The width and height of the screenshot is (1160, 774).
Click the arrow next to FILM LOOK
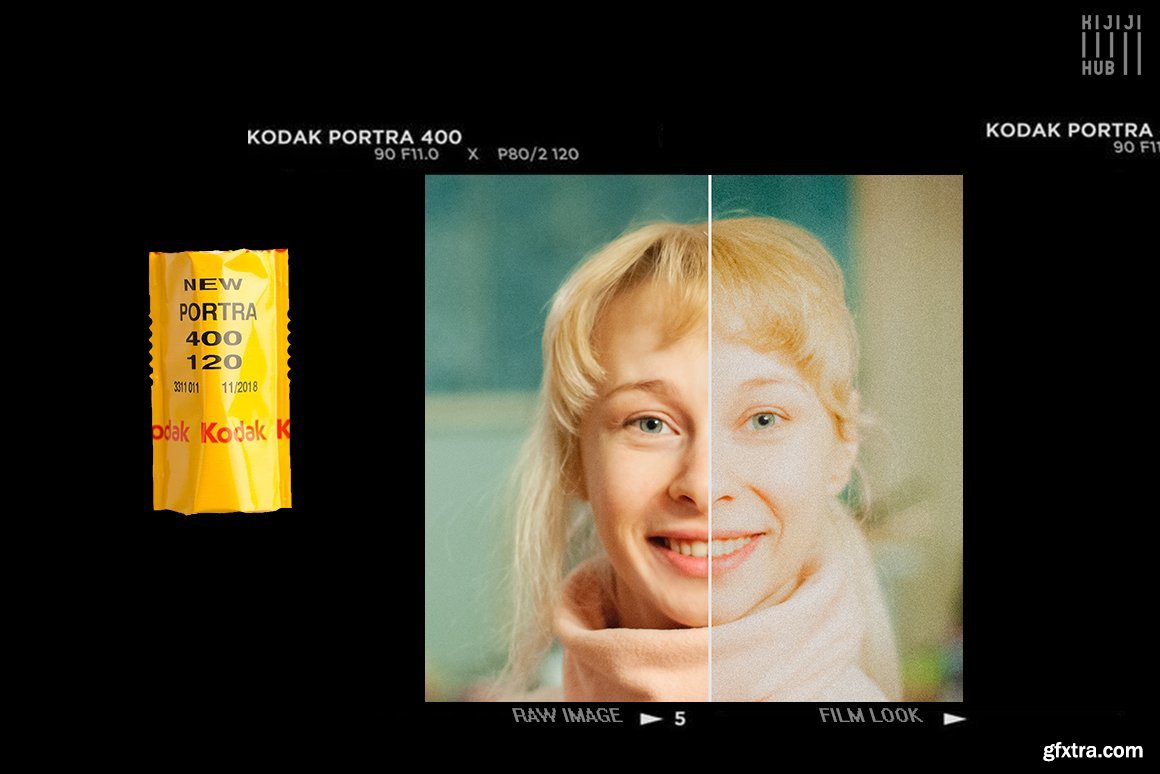tap(954, 718)
